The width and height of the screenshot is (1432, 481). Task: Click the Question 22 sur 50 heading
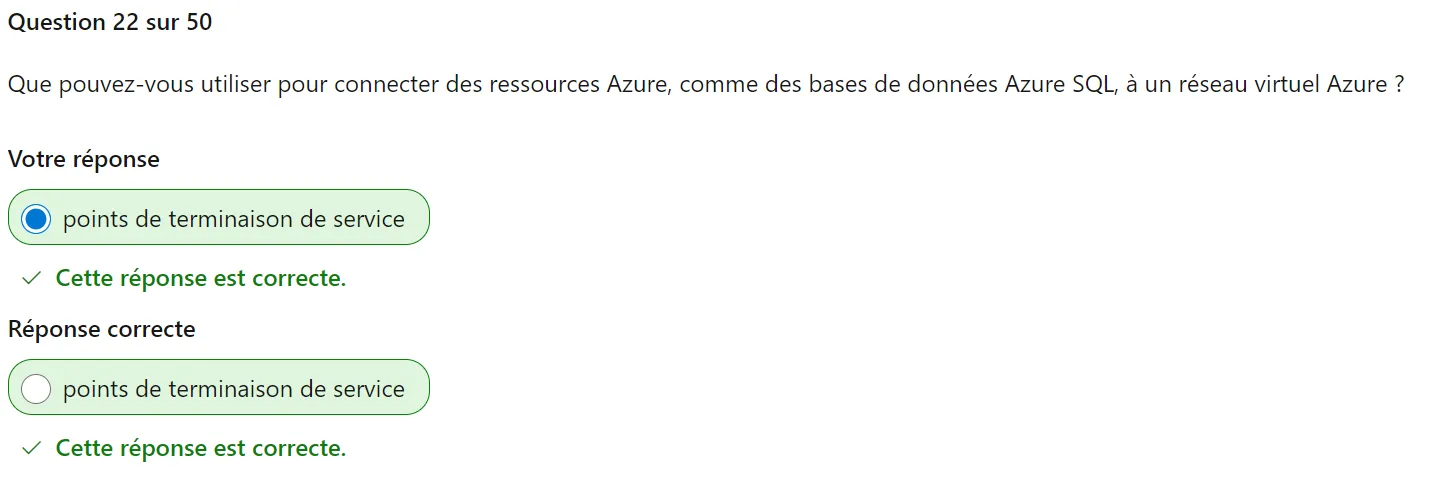point(110,22)
